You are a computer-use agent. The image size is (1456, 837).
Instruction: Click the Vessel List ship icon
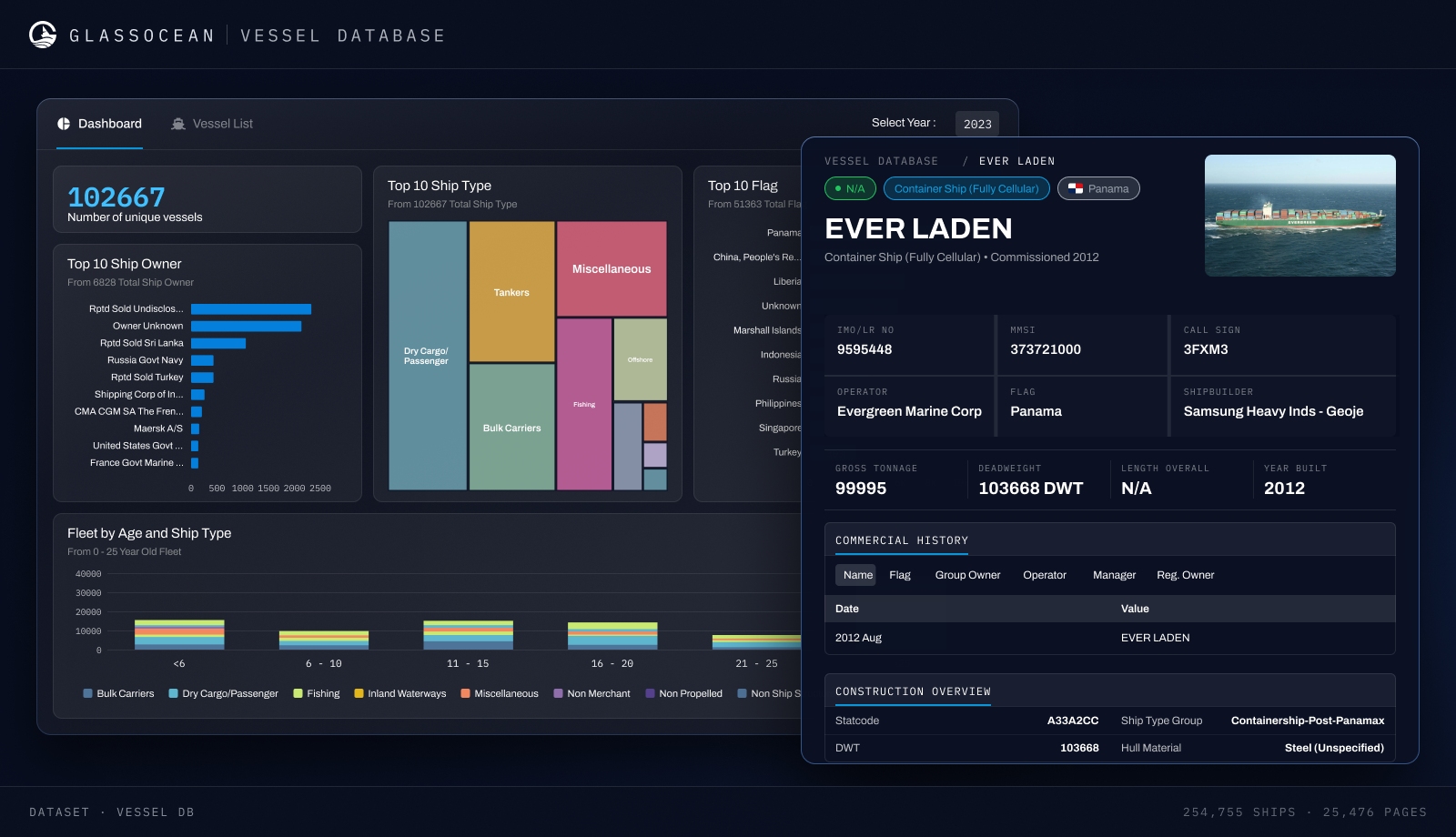point(178,124)
